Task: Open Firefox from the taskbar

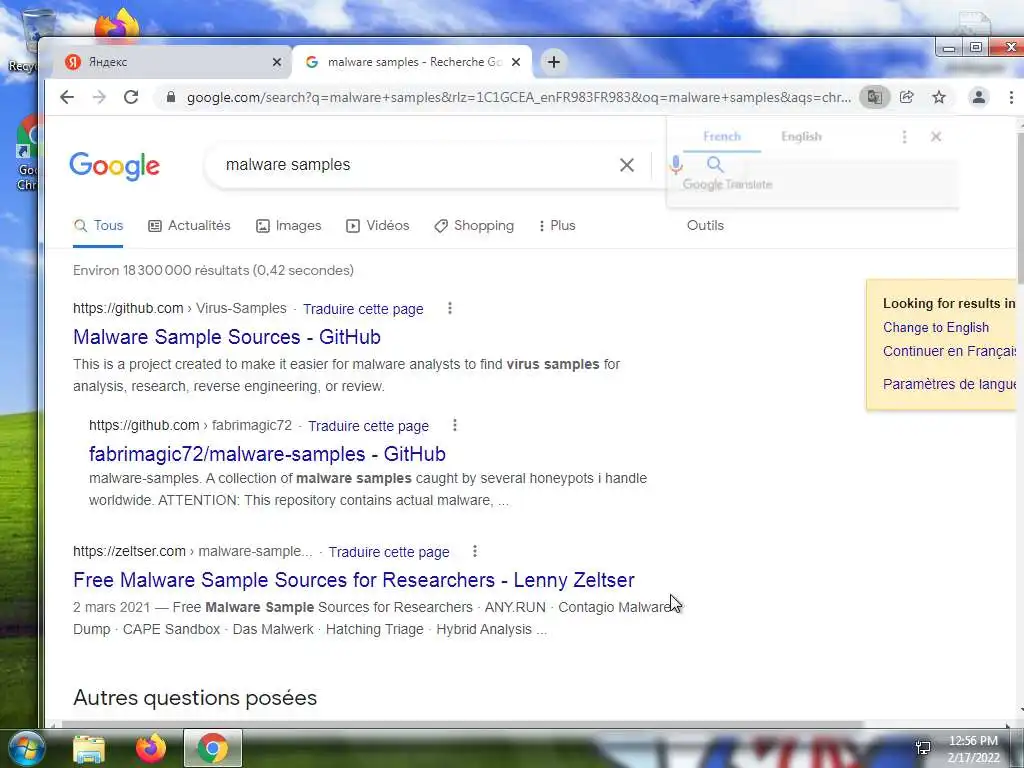Action: pyautogui.click(x=151, y=748)
